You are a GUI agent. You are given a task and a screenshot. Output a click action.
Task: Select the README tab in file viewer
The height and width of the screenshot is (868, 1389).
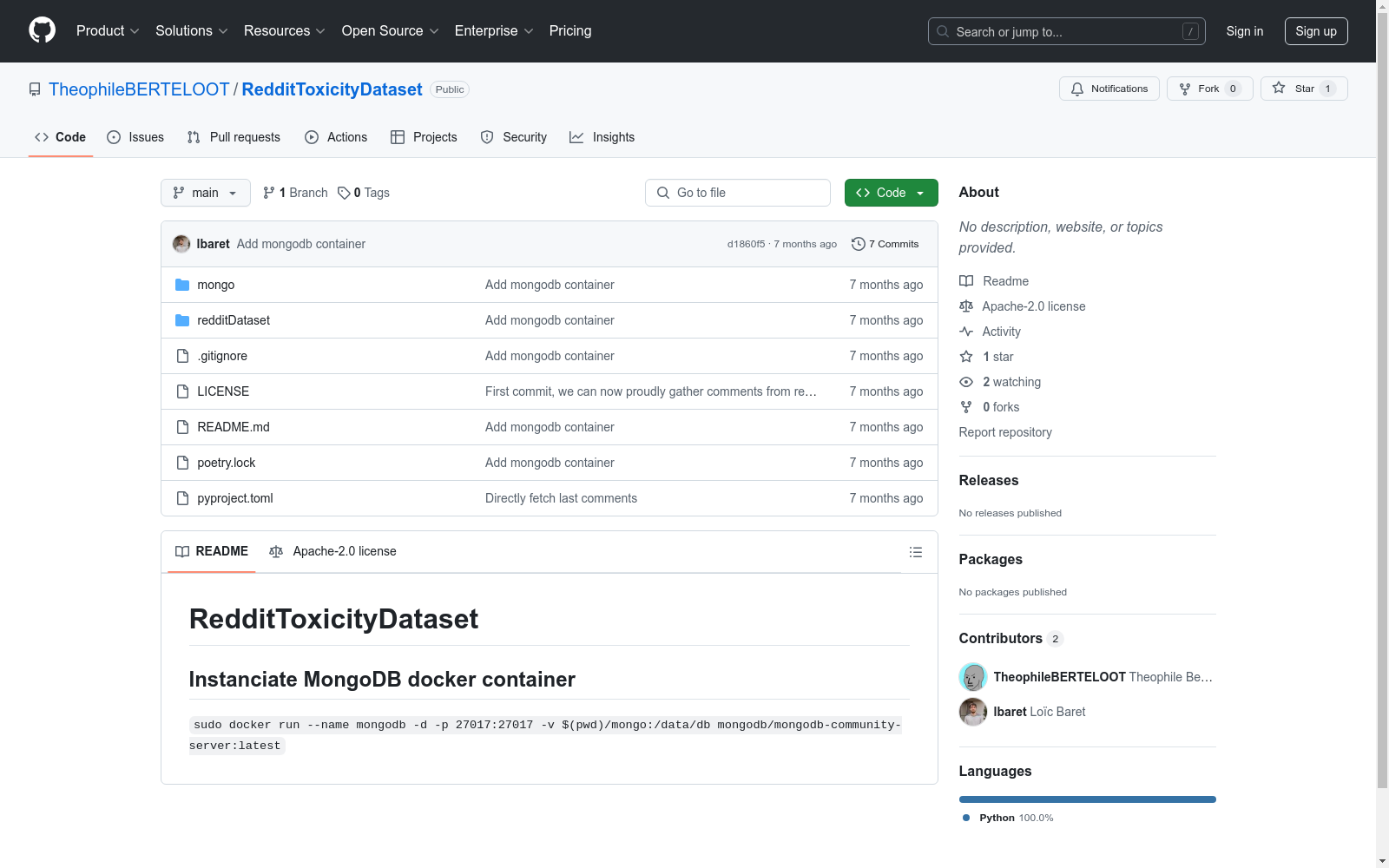[212, 551]
